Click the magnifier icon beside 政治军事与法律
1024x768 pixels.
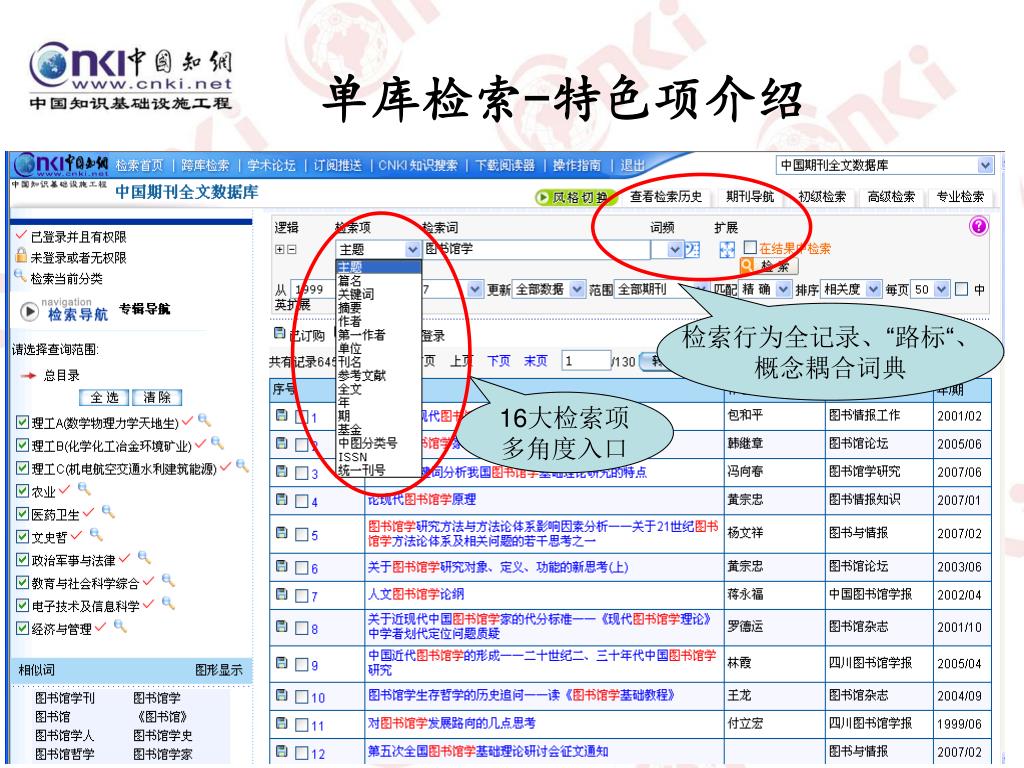144,557
